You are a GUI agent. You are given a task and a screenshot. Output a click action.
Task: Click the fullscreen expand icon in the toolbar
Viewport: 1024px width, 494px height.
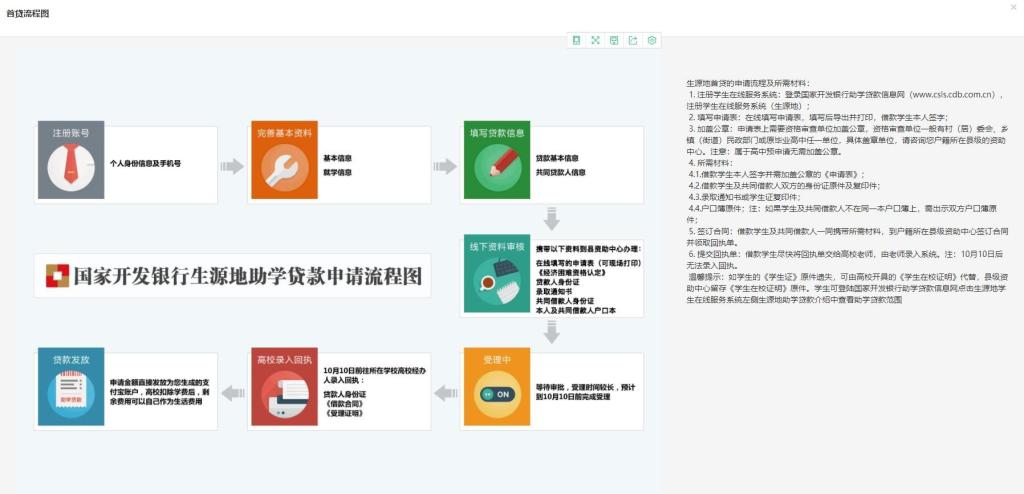596,40
